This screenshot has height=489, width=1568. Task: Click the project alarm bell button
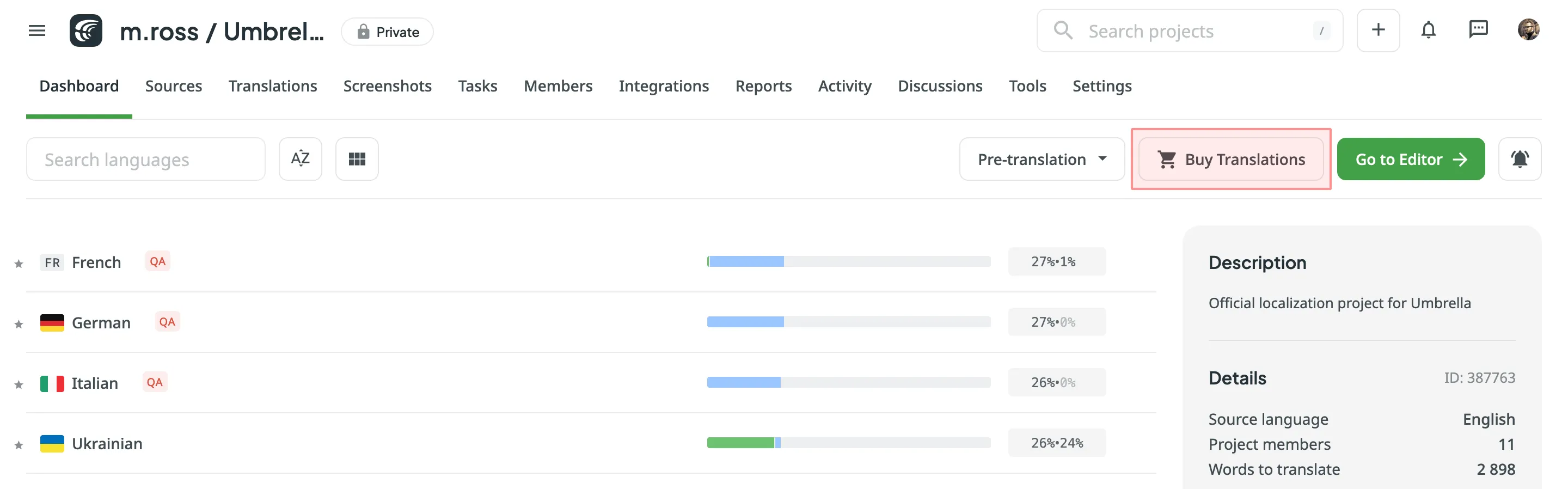coord(1520,159)
